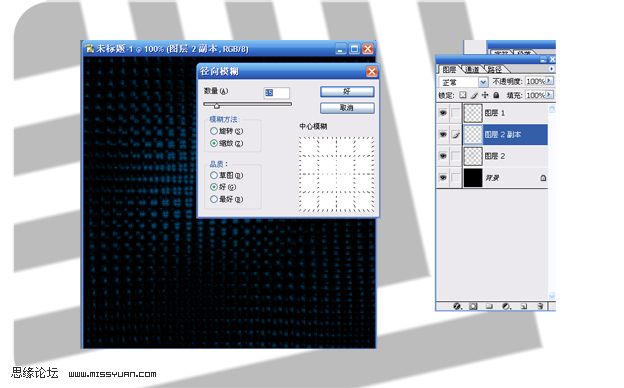
Task: Open the 不透明度 opacity slider arrow
Action: pyautogui.click(x=549, y=81)
